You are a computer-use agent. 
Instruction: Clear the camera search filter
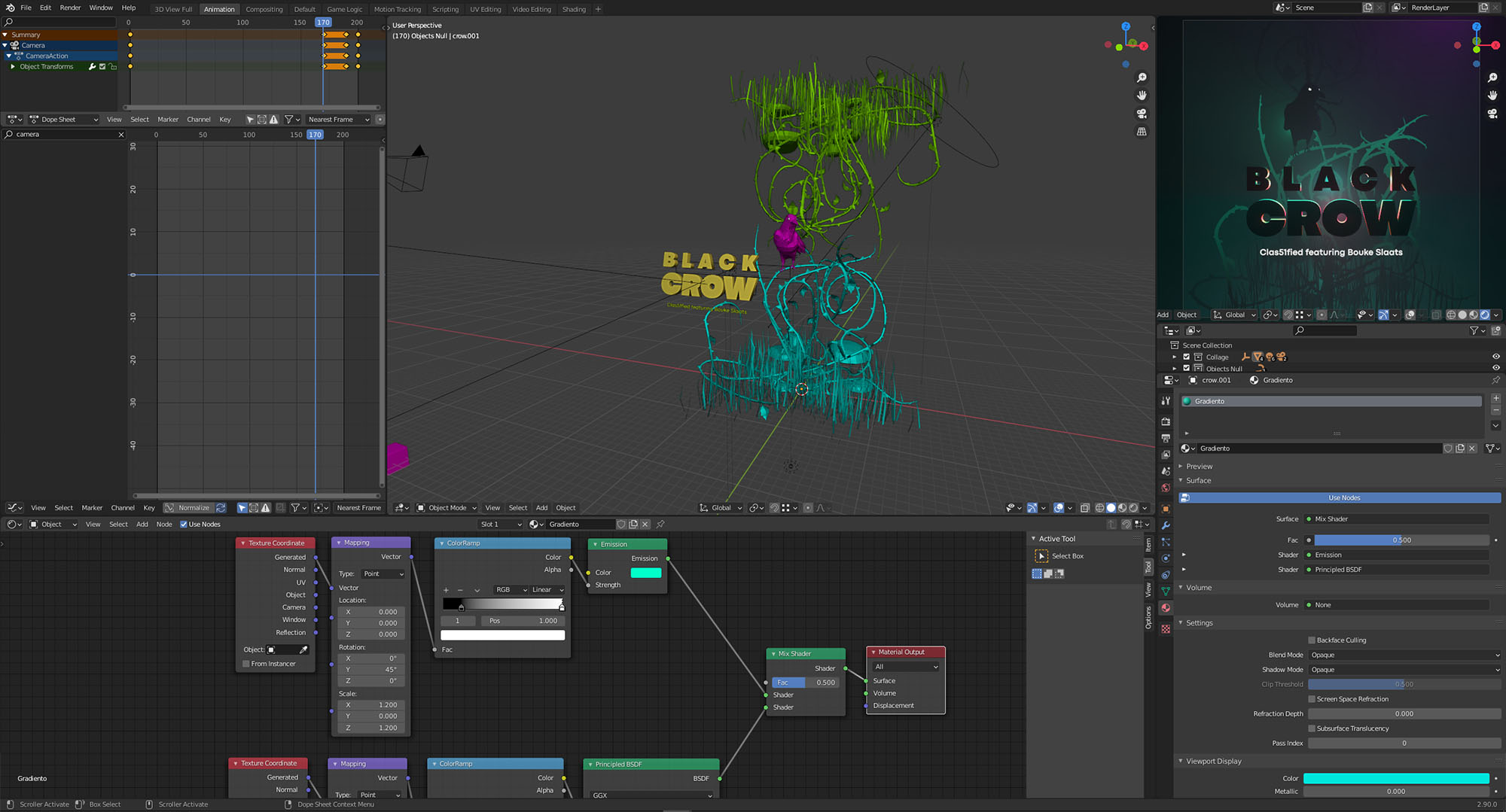(120, 135)
